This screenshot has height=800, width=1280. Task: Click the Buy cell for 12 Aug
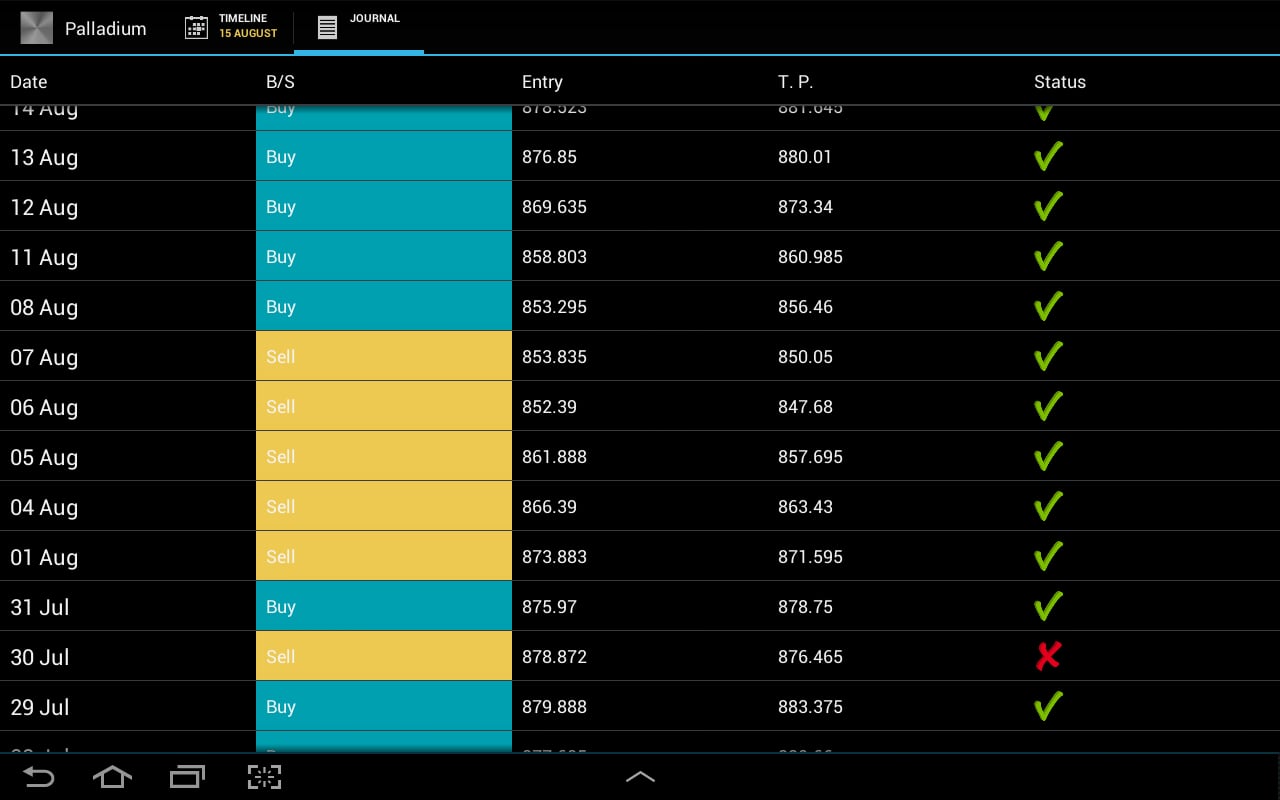(384, 206)
